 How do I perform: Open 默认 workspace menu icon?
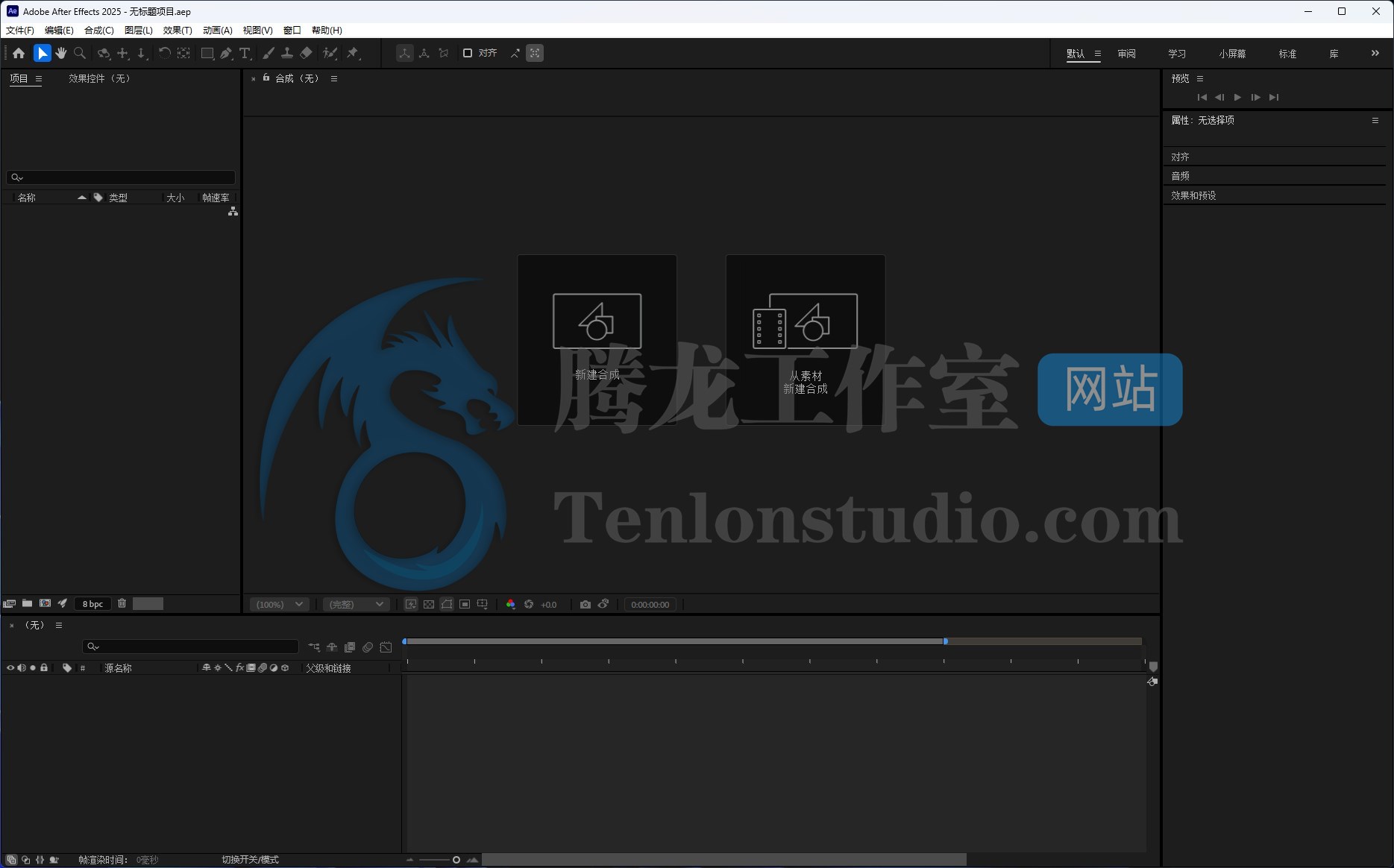pos(1097,54)
